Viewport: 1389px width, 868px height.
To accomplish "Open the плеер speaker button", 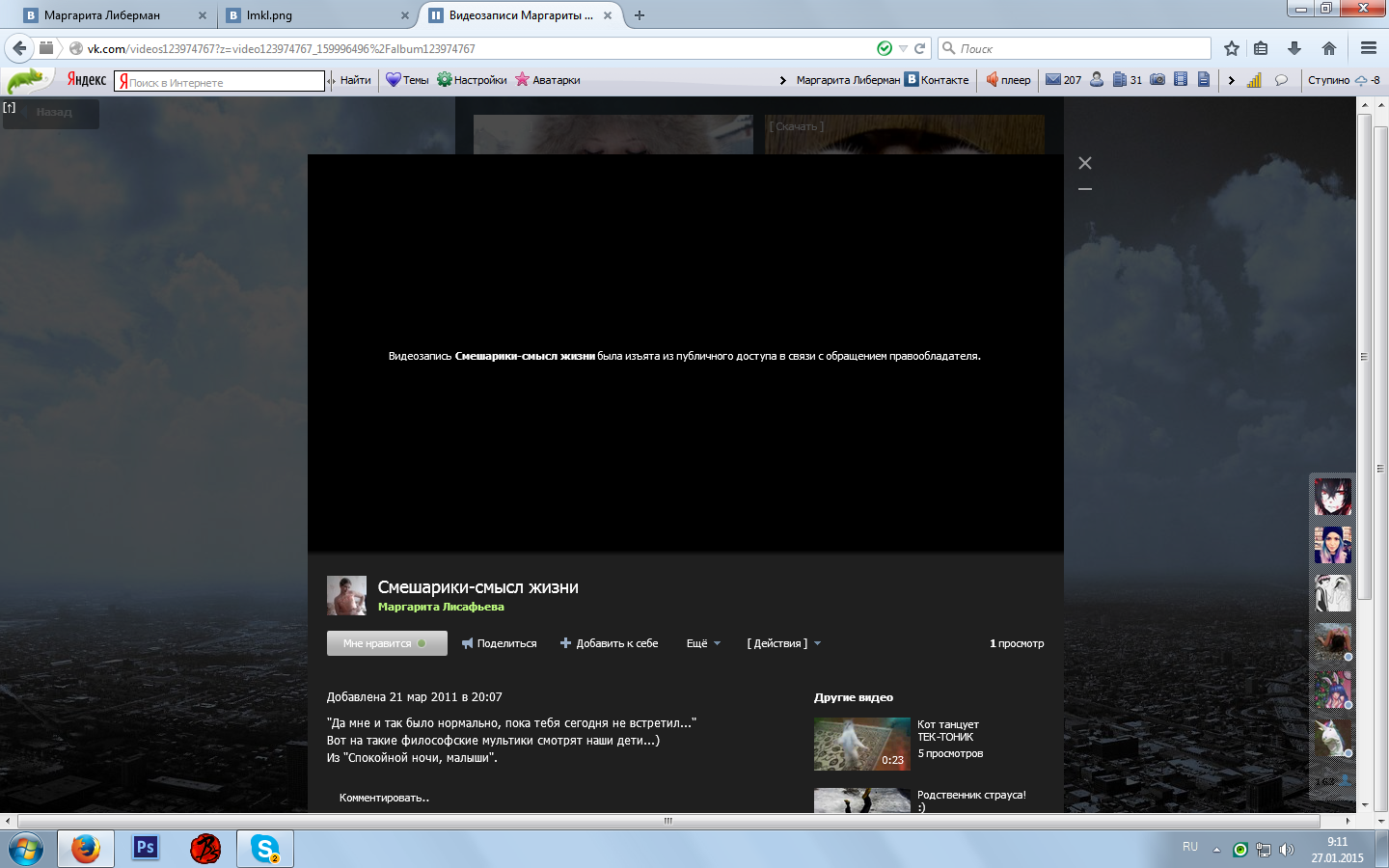I will (x=1008, y=80).
